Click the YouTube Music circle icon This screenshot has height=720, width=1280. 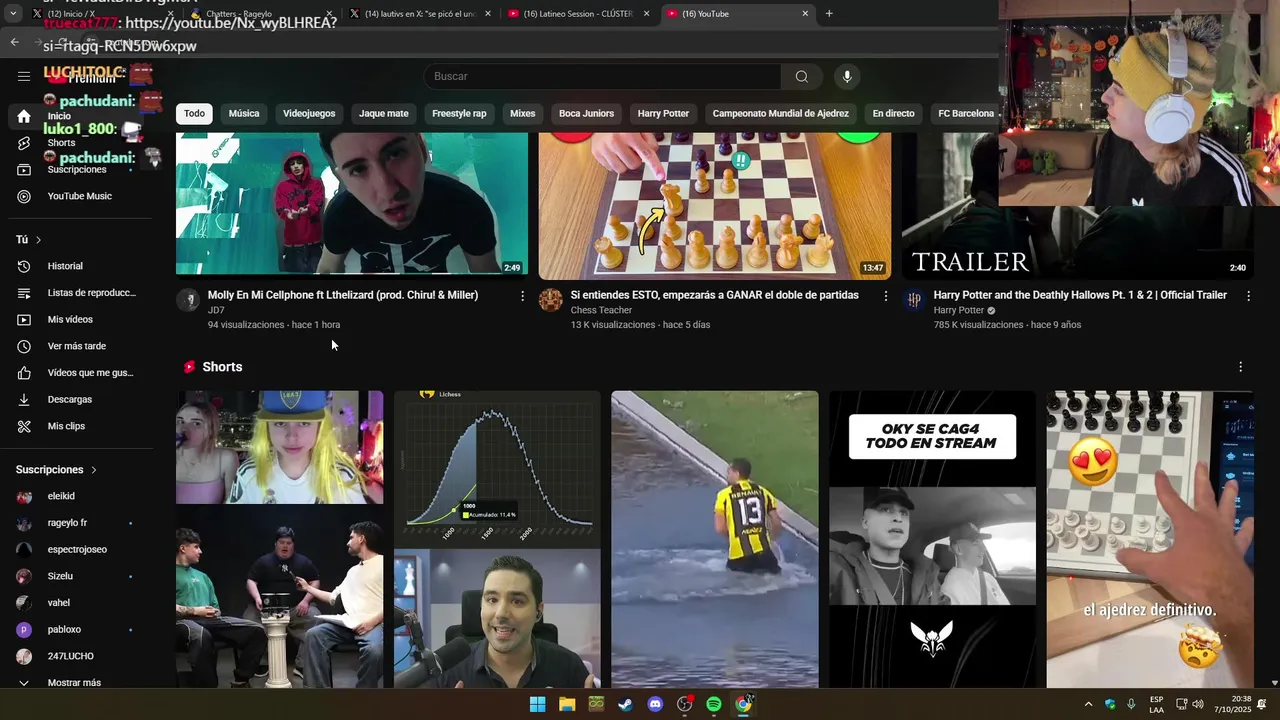[24, 196]
